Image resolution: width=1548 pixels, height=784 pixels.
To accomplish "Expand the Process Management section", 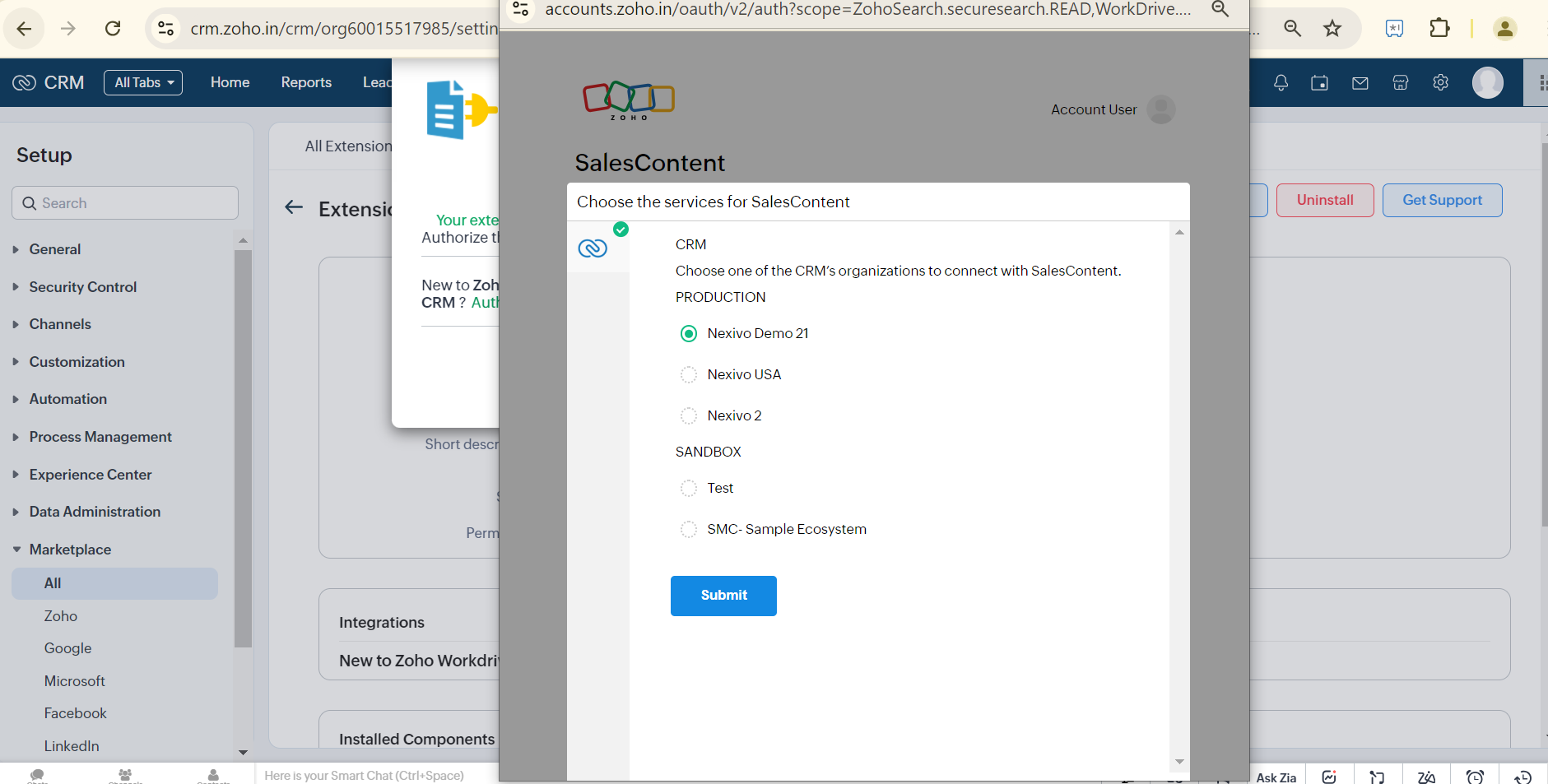I will (100, 437).
